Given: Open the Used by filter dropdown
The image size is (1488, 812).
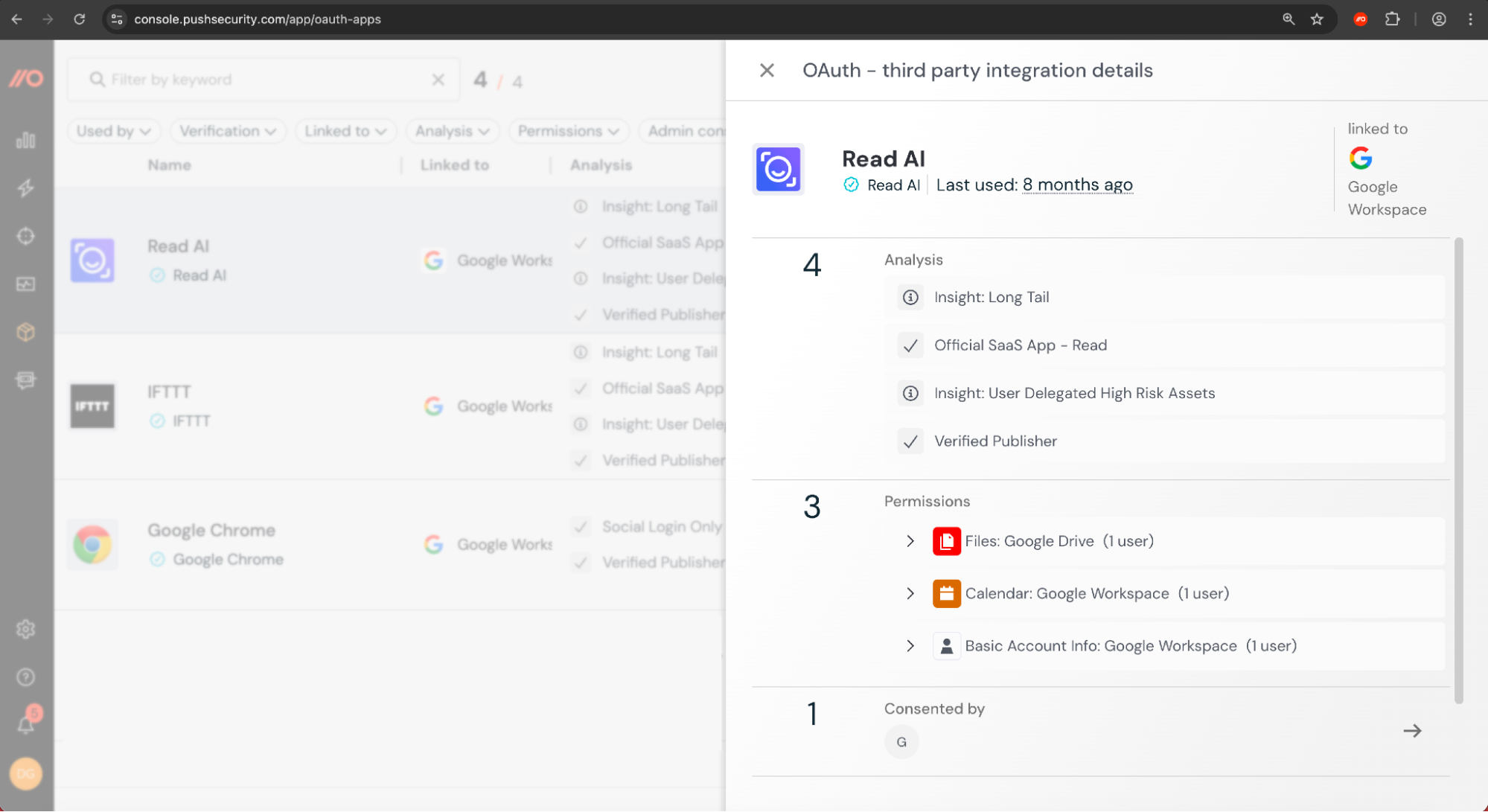Looking at the screenshot, I should [113, 131].
